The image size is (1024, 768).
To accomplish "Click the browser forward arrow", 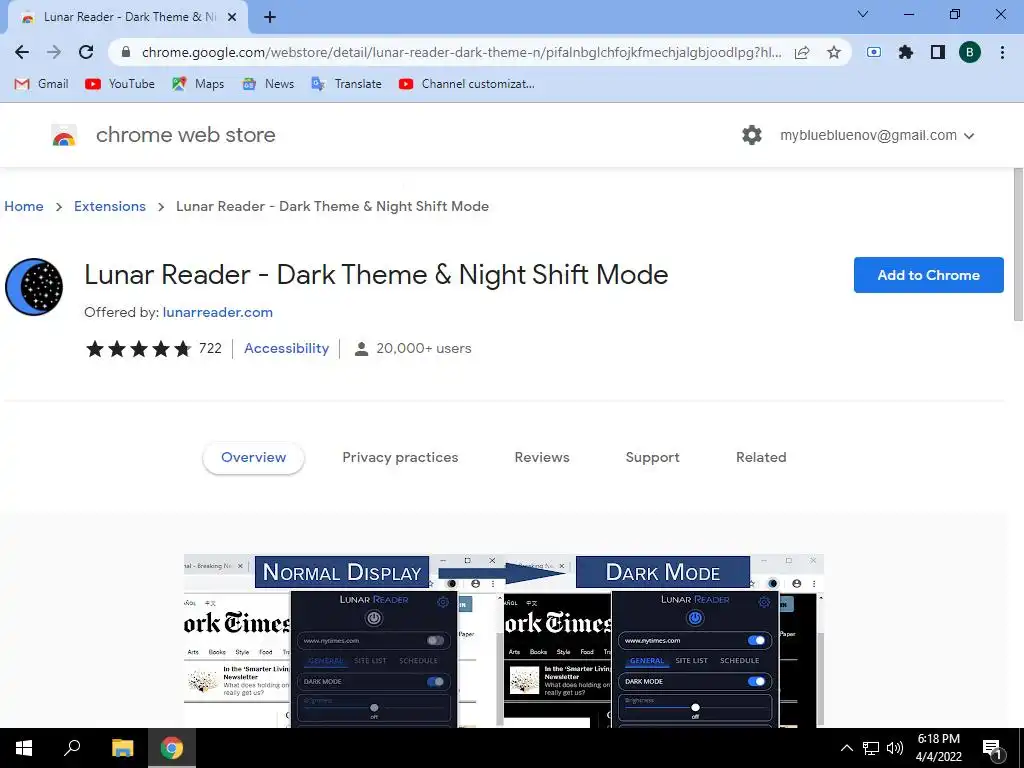I will pos(54,52).
